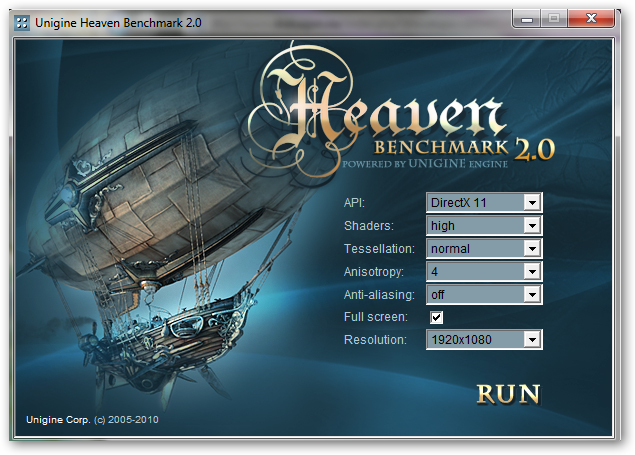Click the window title Unigine Heaven Benchmark 2.0

[118, 23]
